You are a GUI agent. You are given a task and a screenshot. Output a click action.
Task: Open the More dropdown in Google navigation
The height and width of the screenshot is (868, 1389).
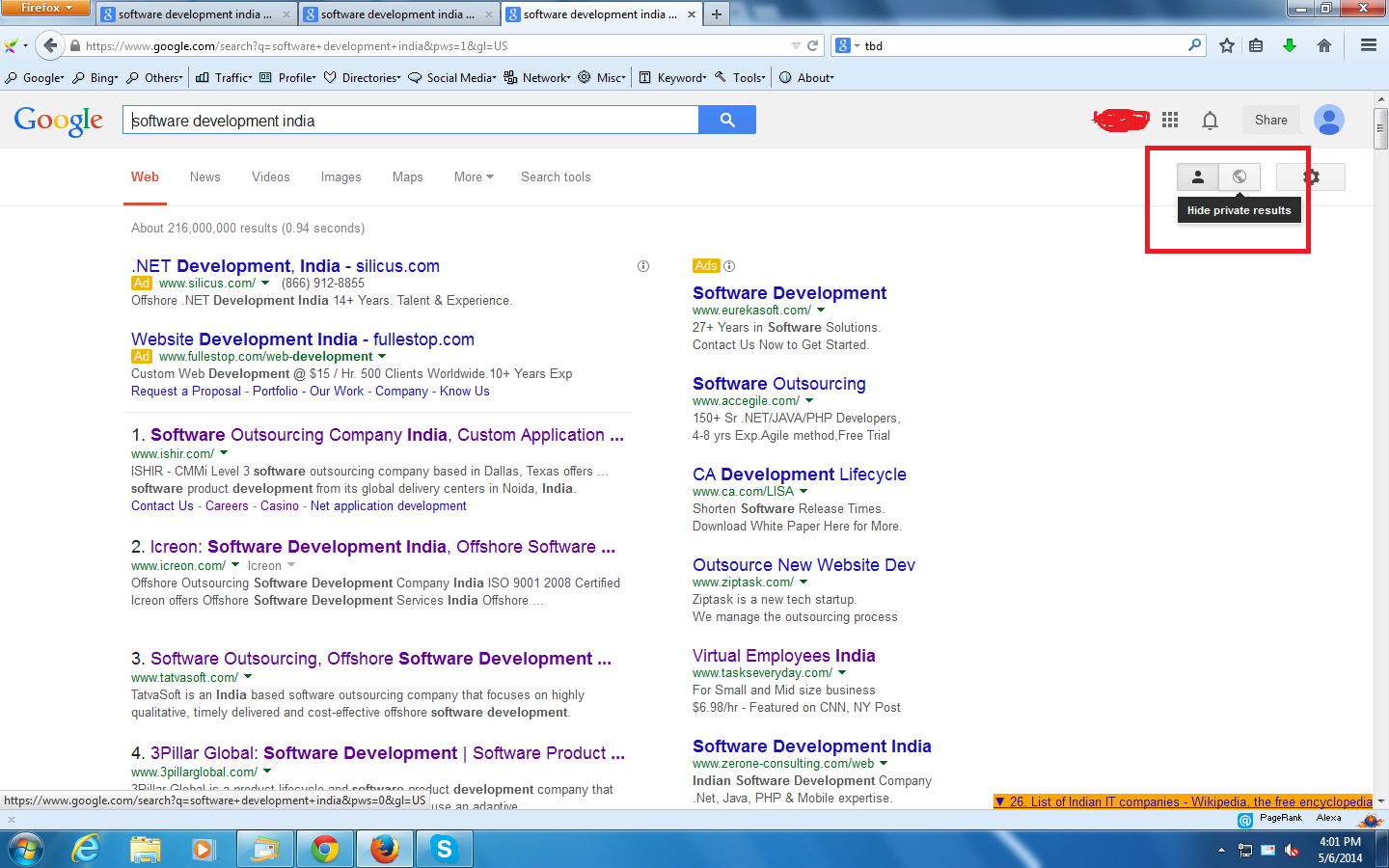tap(472, 176)
